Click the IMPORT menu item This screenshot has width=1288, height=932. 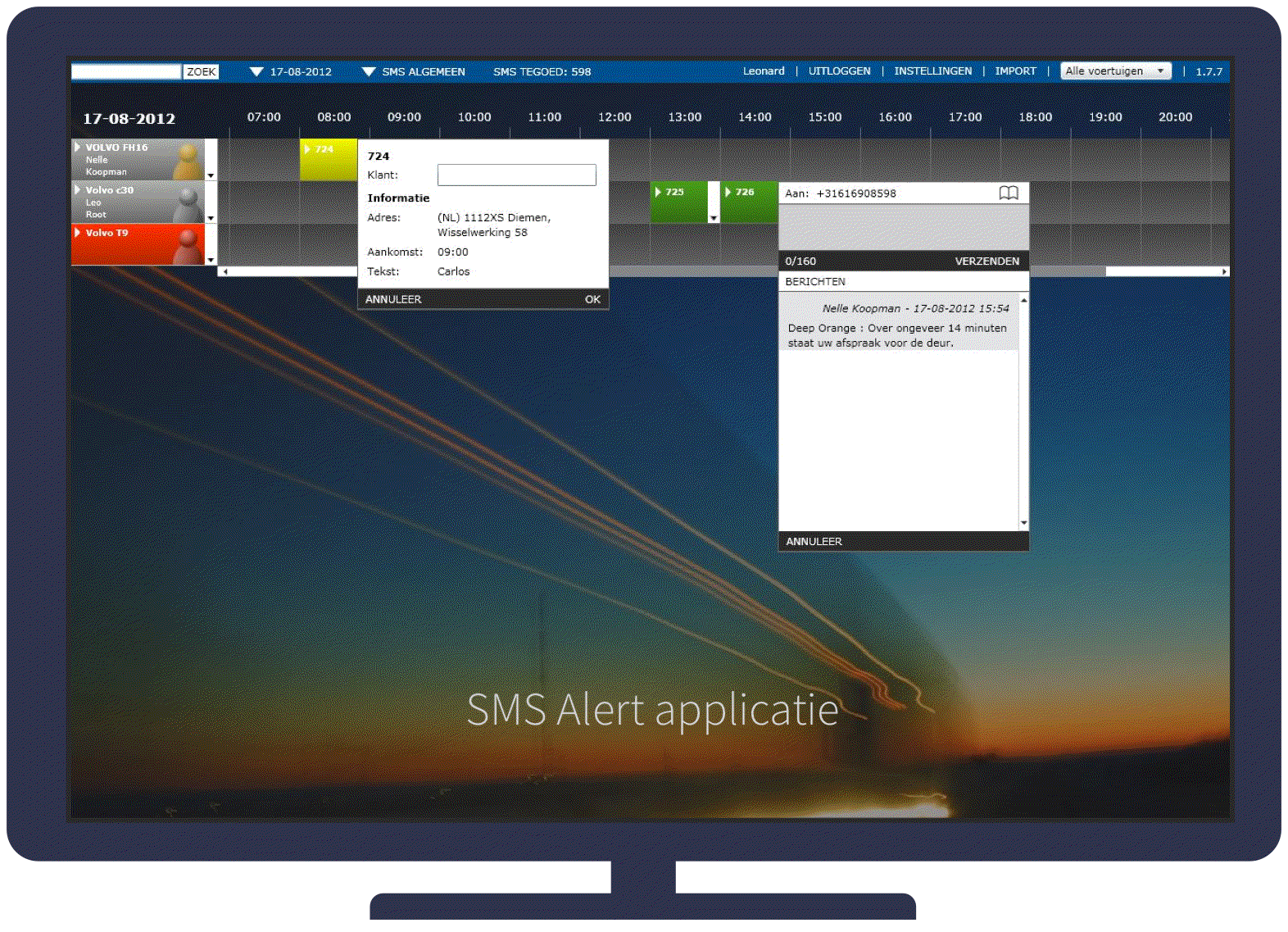(x=1015, y=71)
